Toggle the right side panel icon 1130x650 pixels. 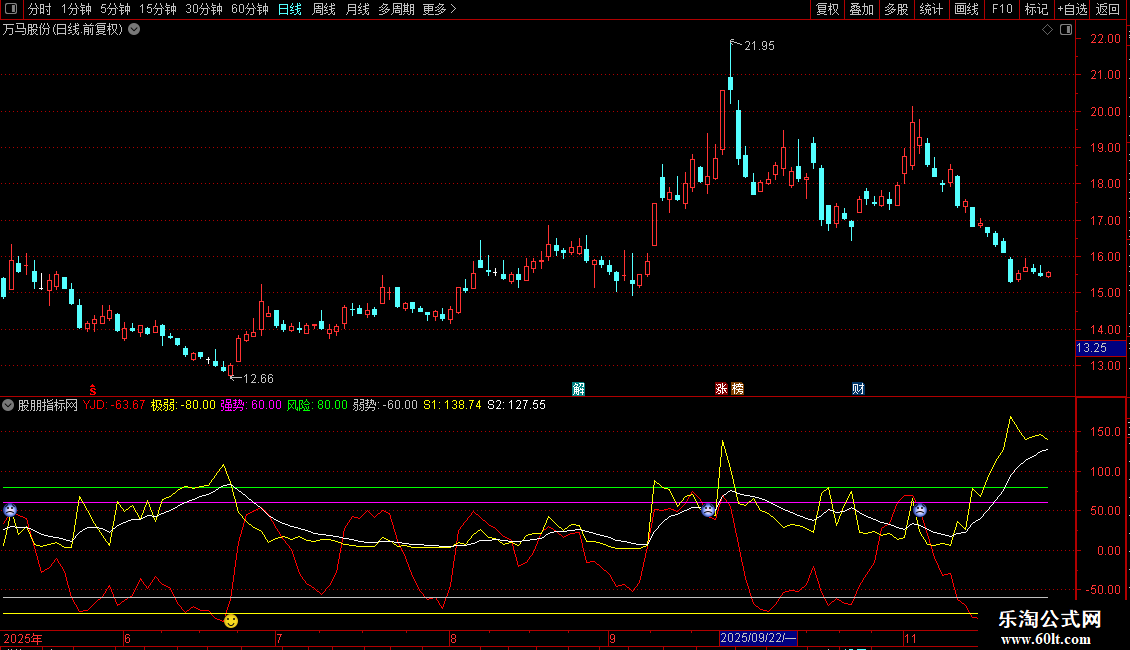(1065, 30)
